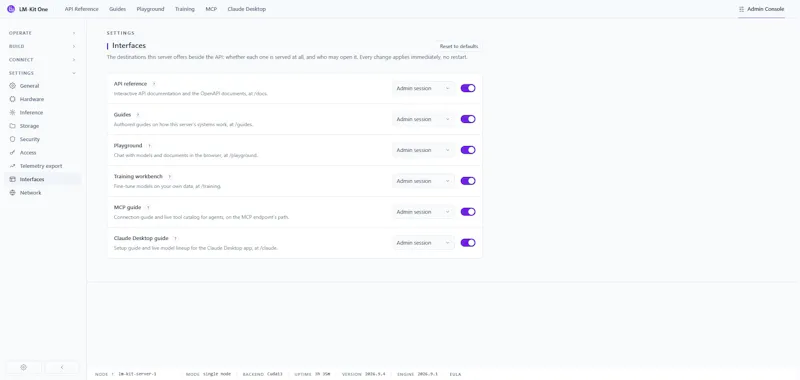Disable the Guides interface toggle
This screenshot has width=800, height=380.
[468, 119]
